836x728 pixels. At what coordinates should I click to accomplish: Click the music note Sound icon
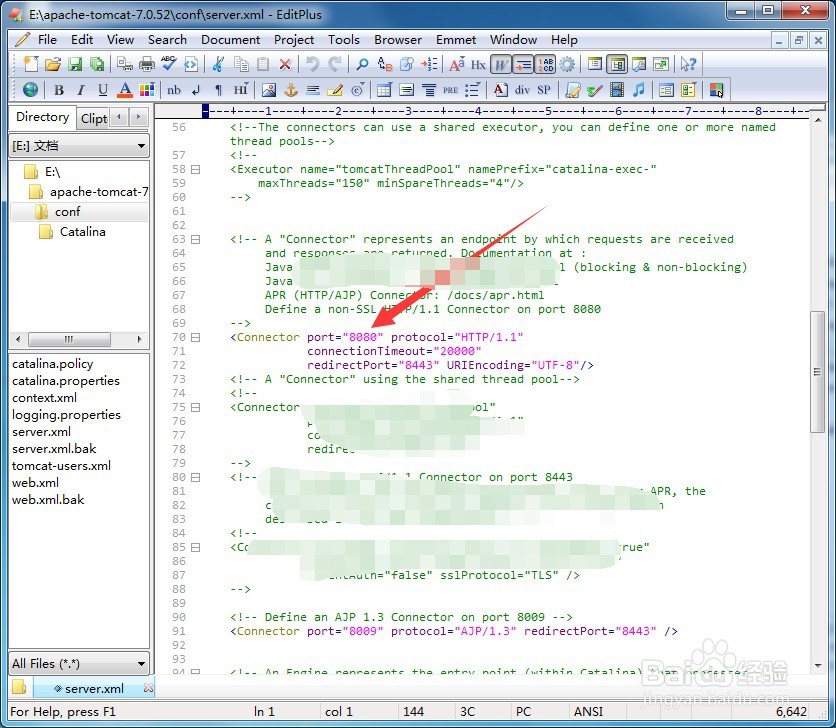[x=638, y=90]
